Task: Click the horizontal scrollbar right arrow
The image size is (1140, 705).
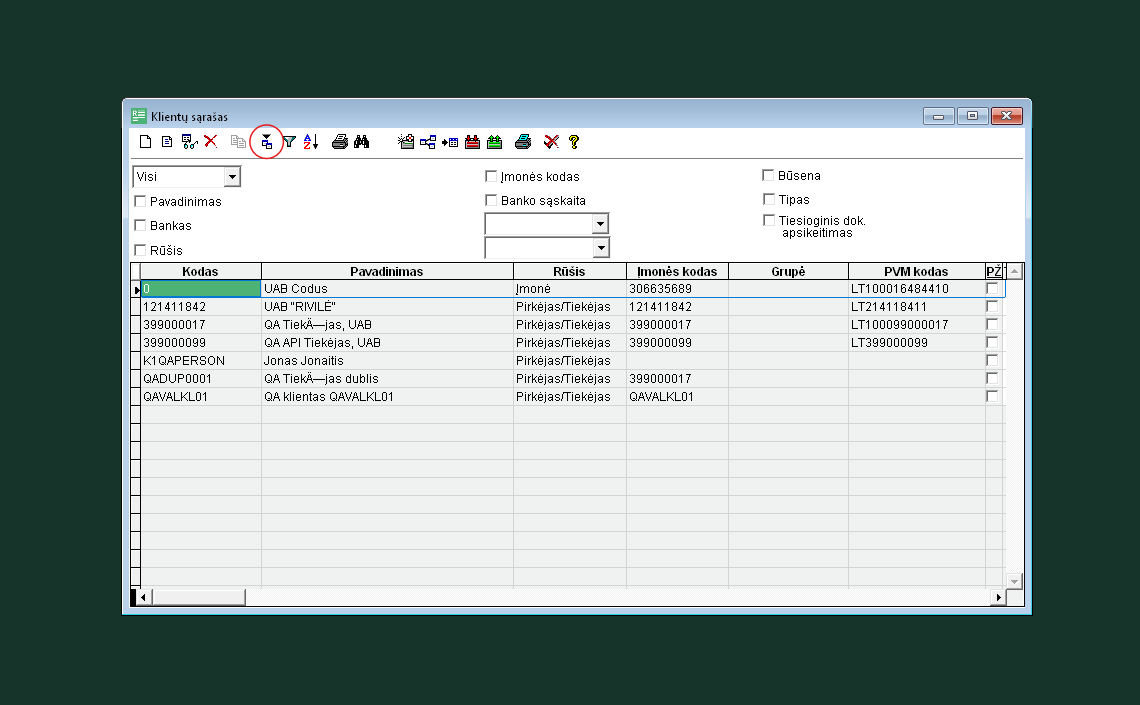Action: coord(998,597)
